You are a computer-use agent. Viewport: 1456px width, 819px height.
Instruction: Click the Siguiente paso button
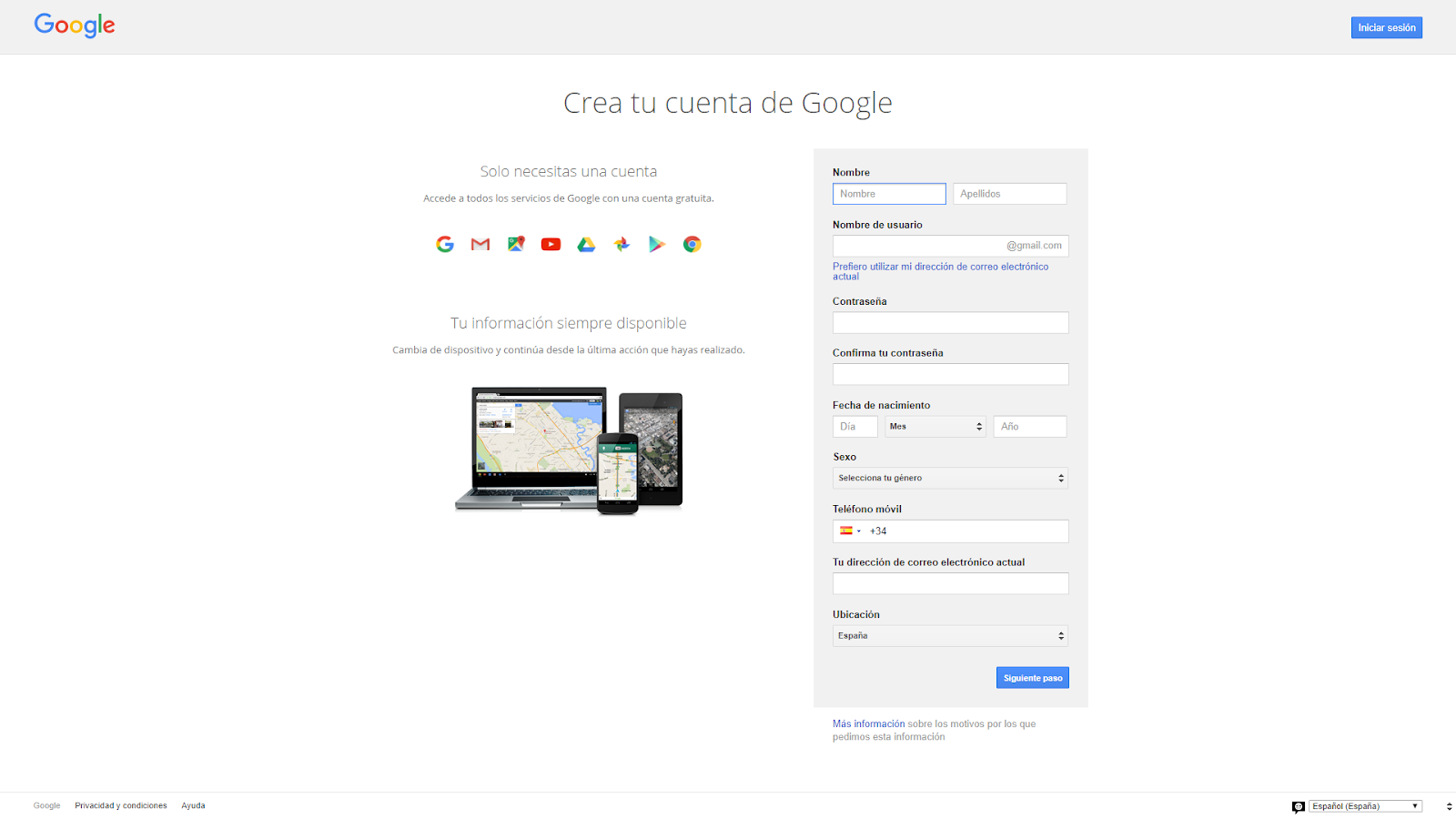[x=1033, y=678]
